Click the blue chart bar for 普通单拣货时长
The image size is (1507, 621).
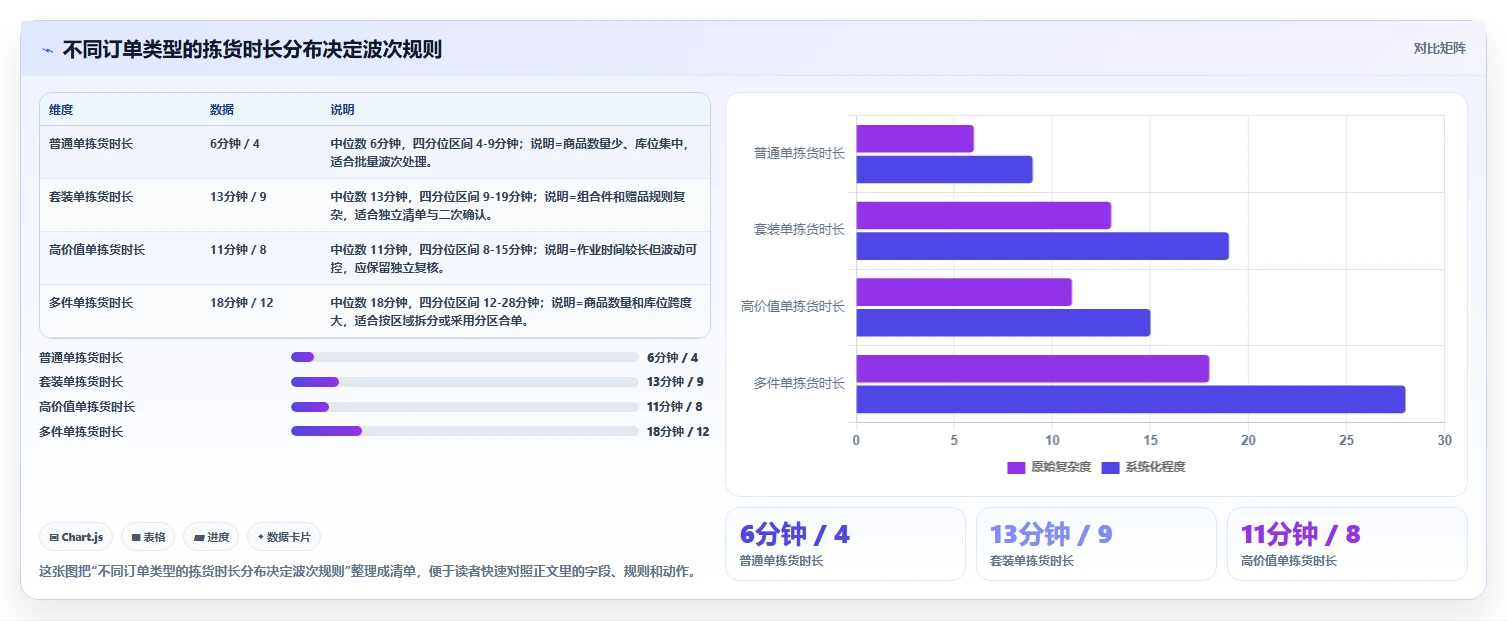944,169
